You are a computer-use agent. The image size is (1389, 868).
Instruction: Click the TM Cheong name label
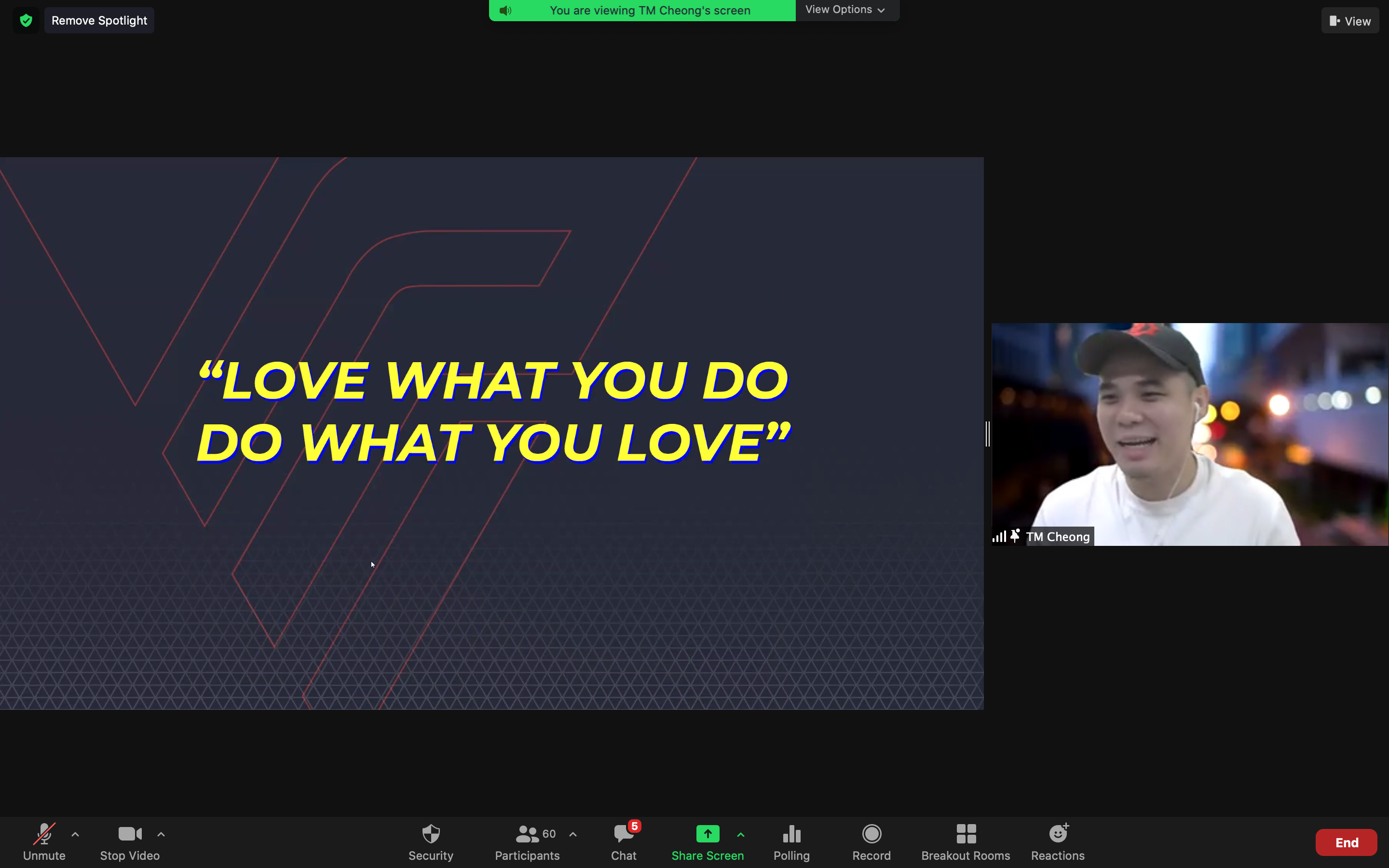1058,537
